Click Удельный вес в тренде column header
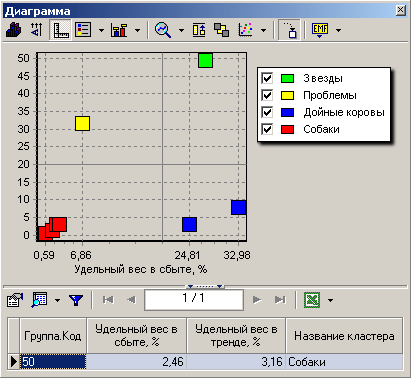Screen dimensions: 411x378 [236, 336]
